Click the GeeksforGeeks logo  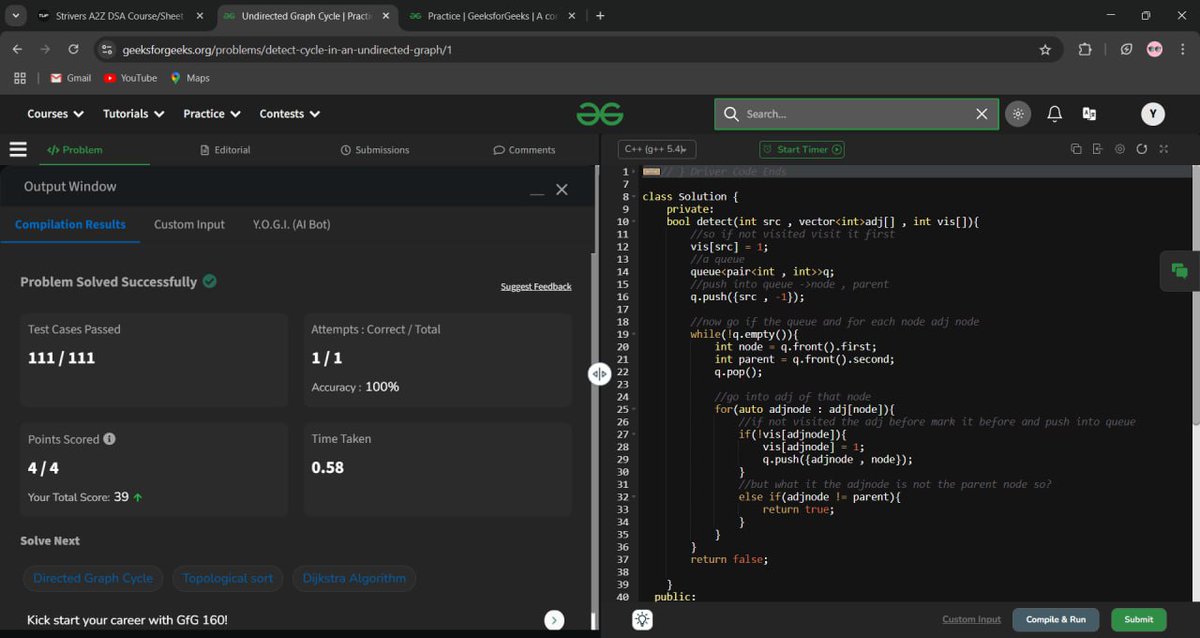pos(600,114)
